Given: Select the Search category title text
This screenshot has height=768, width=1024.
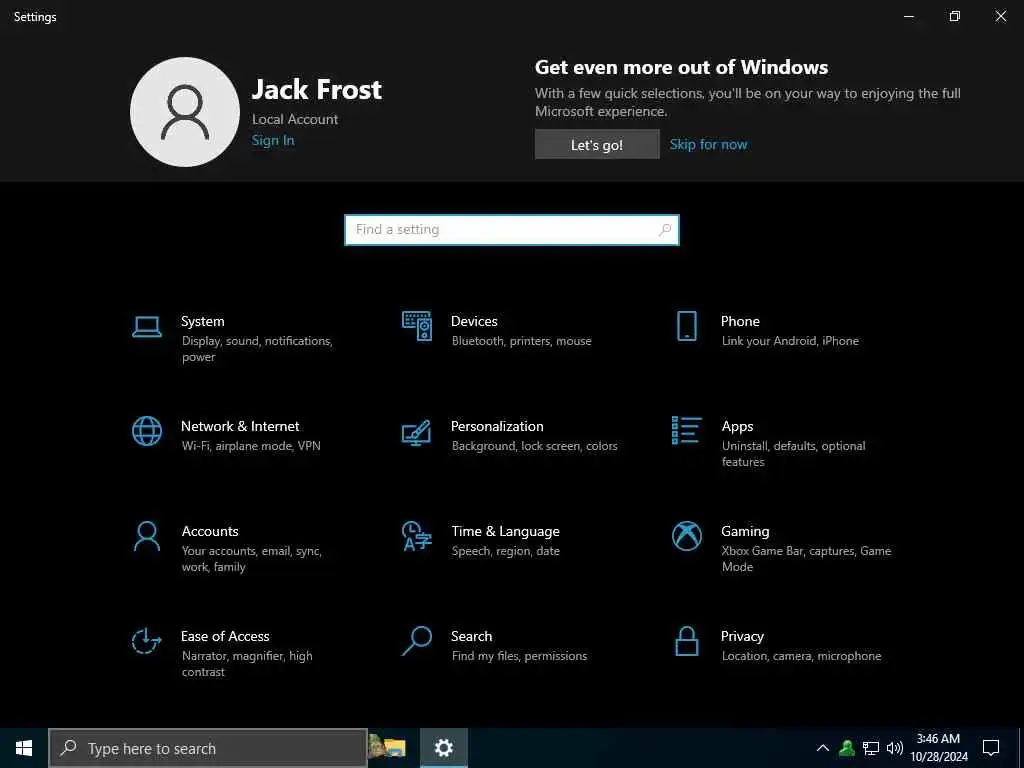Looking at the screenshot, I should click(472, 636).
